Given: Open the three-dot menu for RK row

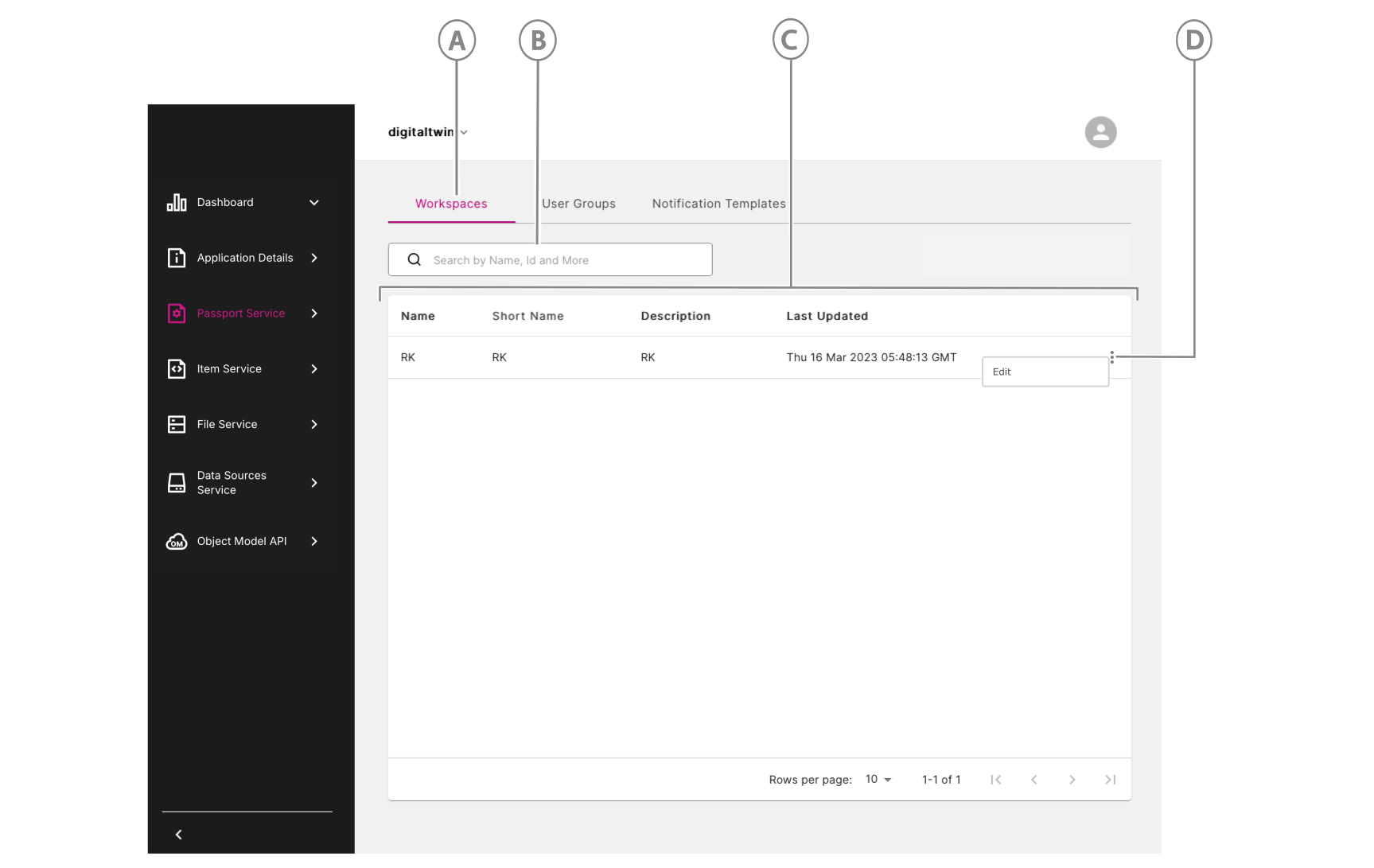Looking at the screenshot, I should click(x=1111, y=357).
